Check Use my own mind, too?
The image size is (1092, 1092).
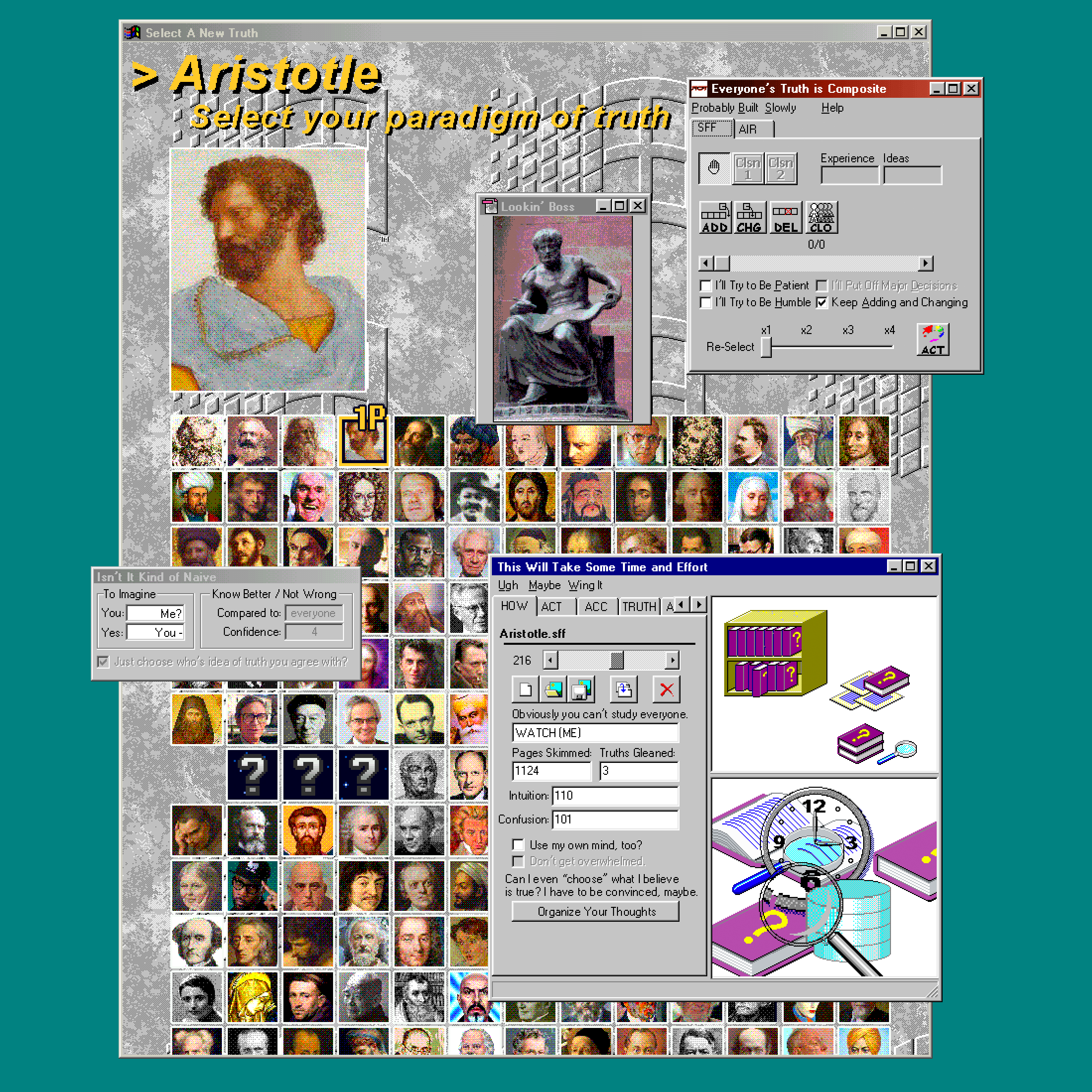click(x=518, y=844)
